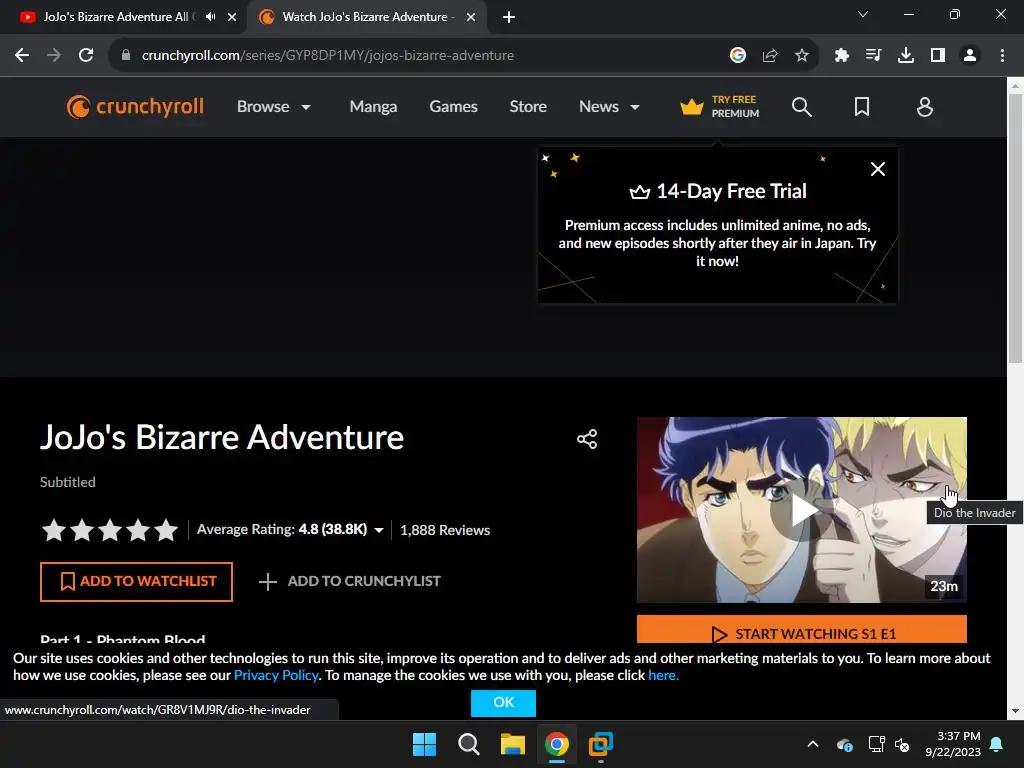The width and height of the screenshot is (1024, 768).
Task: Open the Games menu item
Action: tap(453, 107)
